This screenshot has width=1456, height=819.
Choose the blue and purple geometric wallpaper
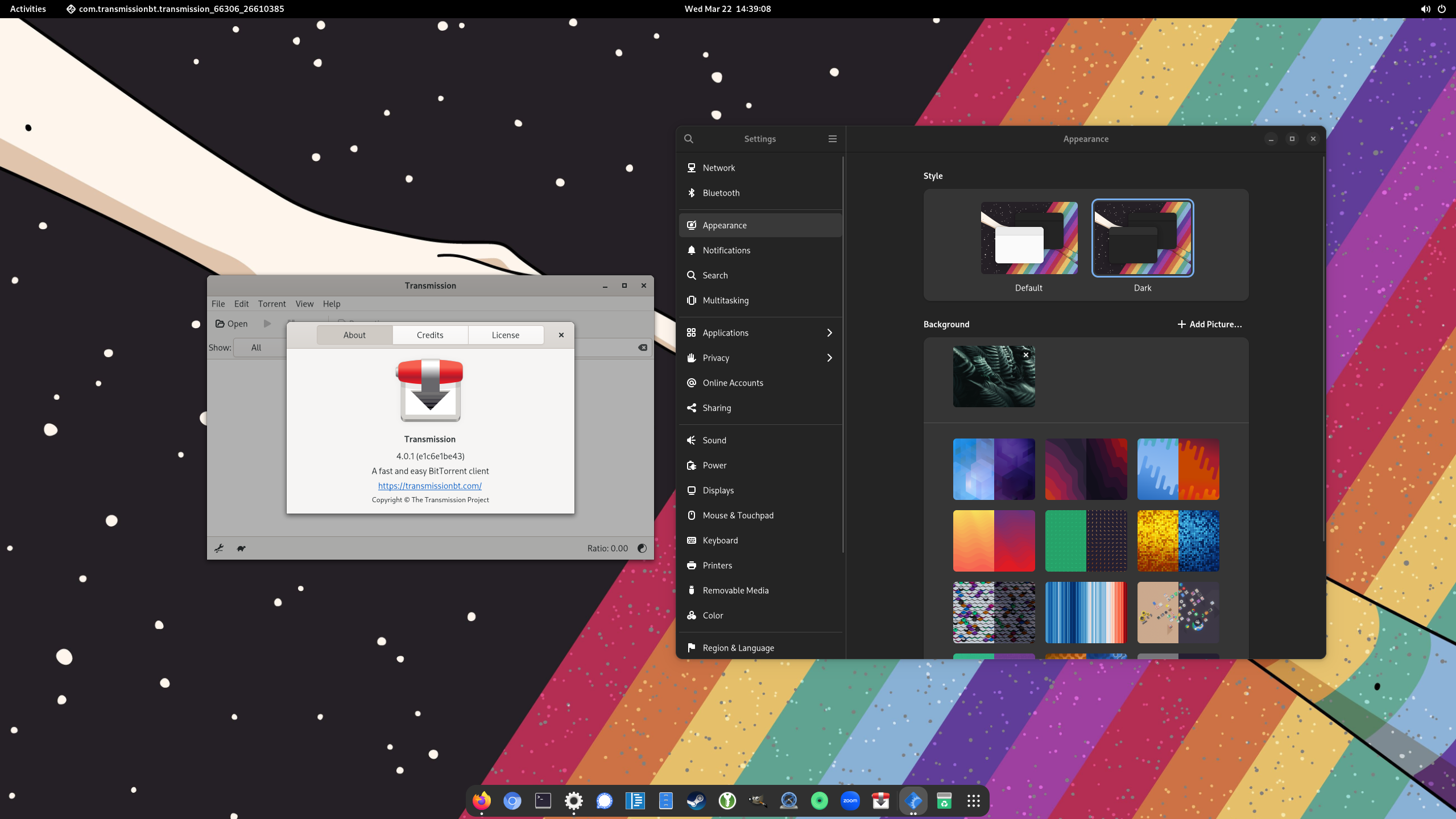(x=994, y=469)
